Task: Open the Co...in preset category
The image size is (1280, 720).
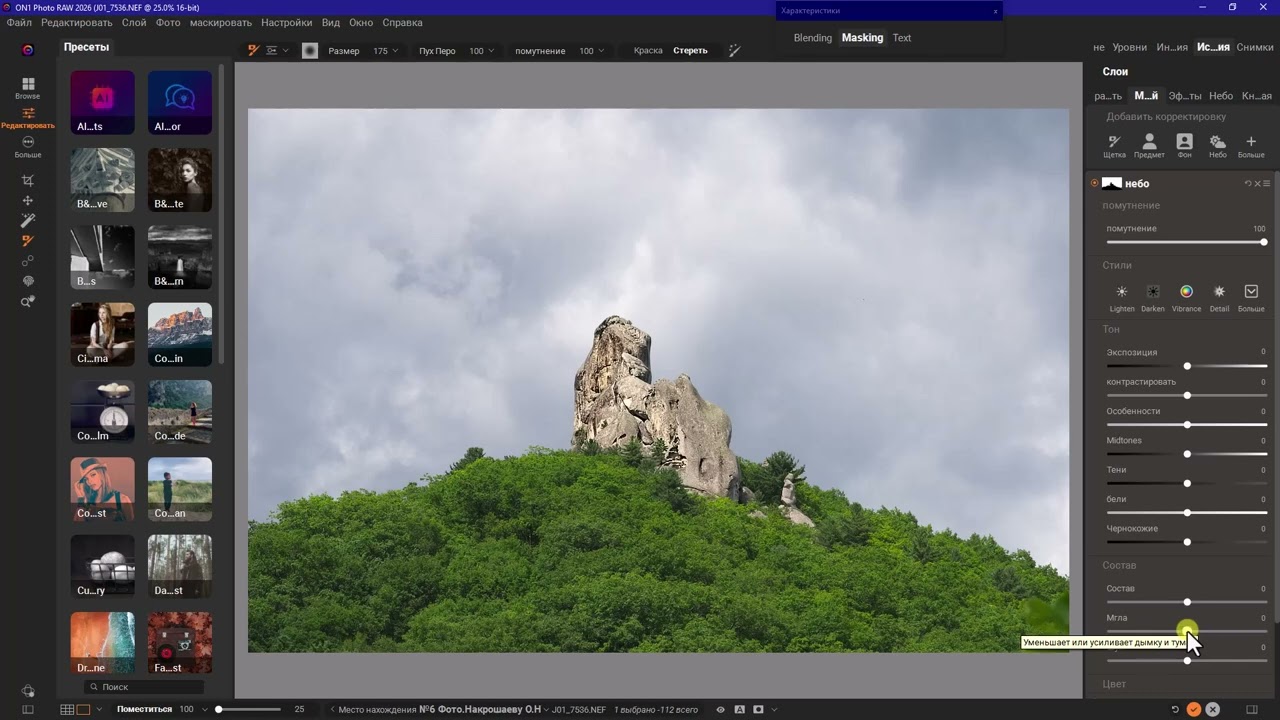Action: (180, 335)
